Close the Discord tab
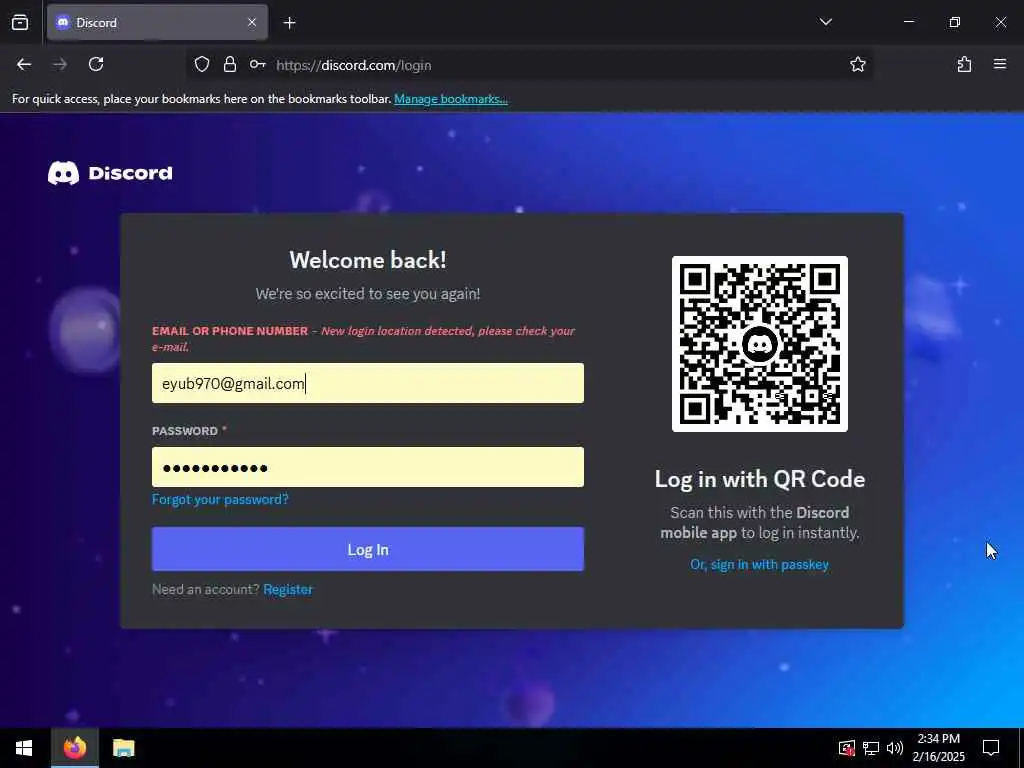The width and height of the screenshot is (1024, 768). pyautogui.click(x=252, y=22)
